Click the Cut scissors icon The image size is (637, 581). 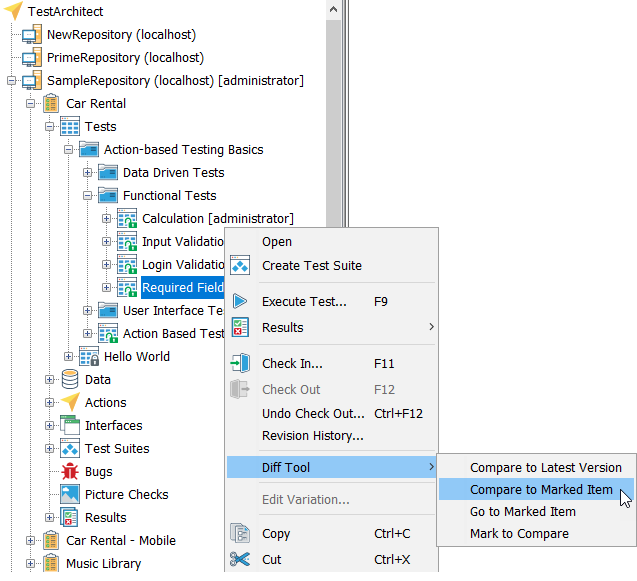point(240,559)
